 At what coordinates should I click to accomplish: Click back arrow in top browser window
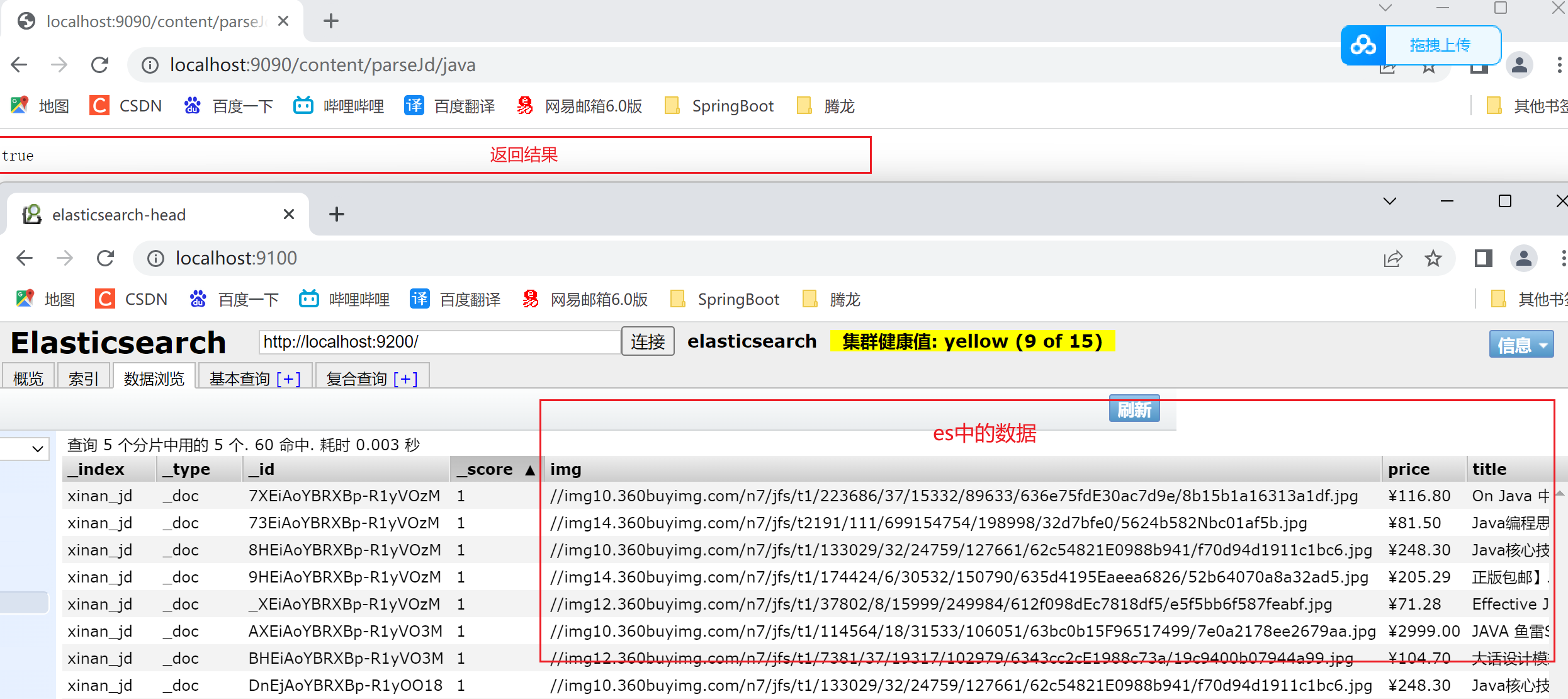pos(20,65)
